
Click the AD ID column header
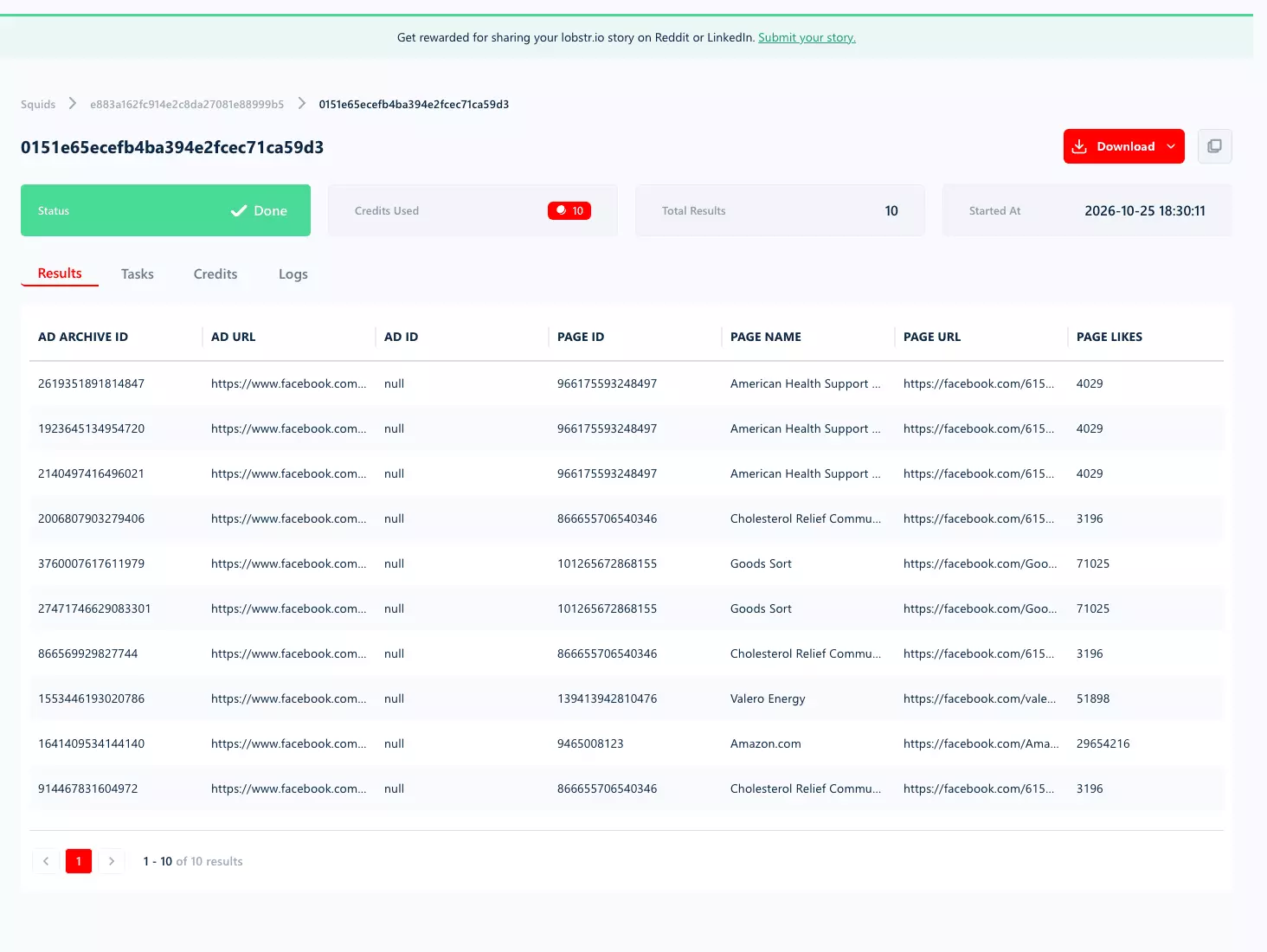point(402,337)
